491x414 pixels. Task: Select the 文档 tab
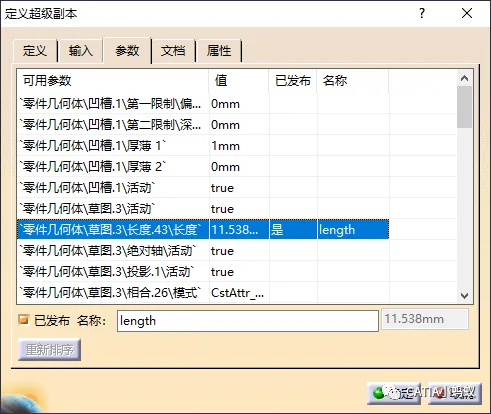(x=173, y=51)
